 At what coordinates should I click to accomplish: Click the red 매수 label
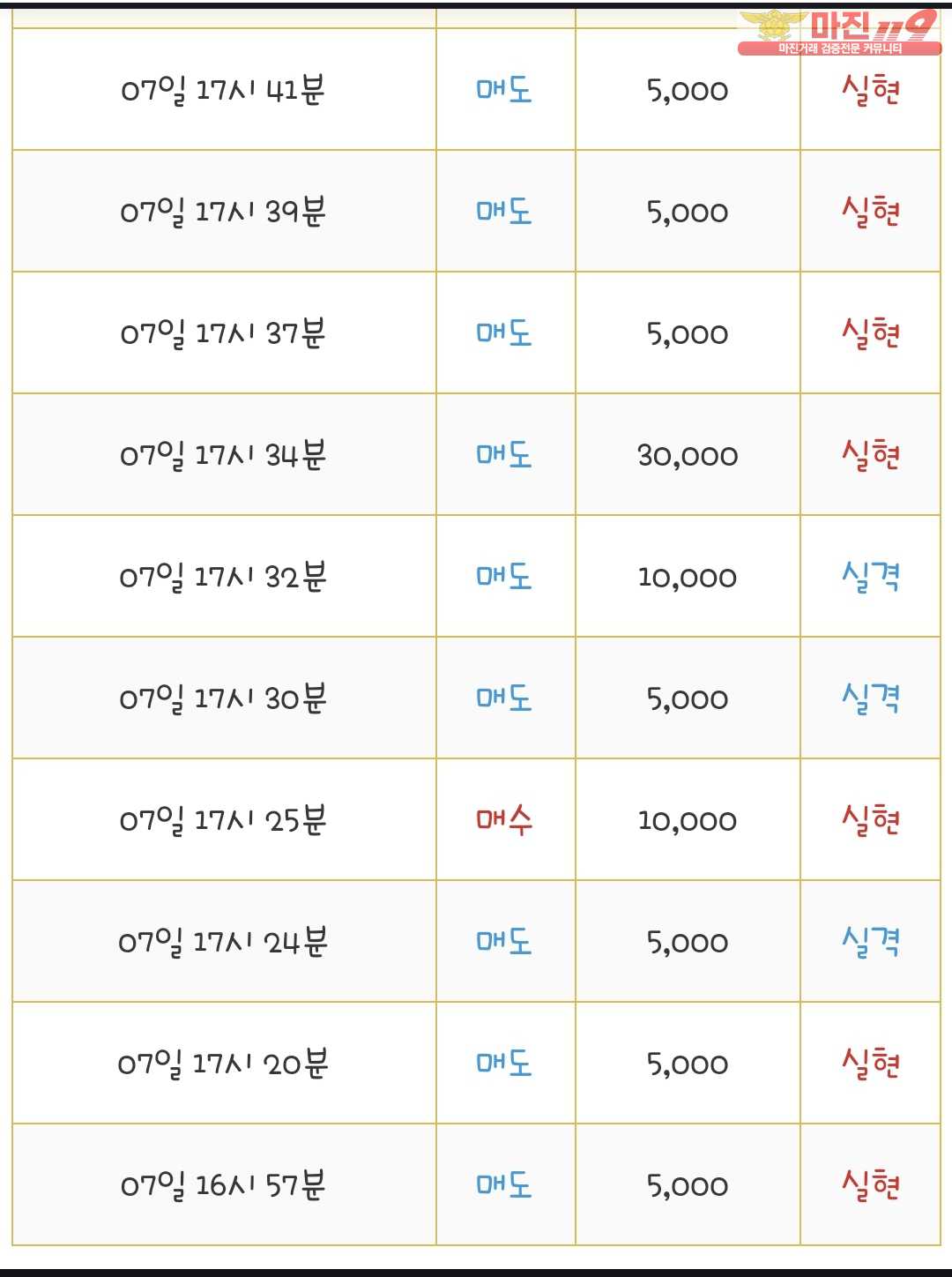point(504,819)
